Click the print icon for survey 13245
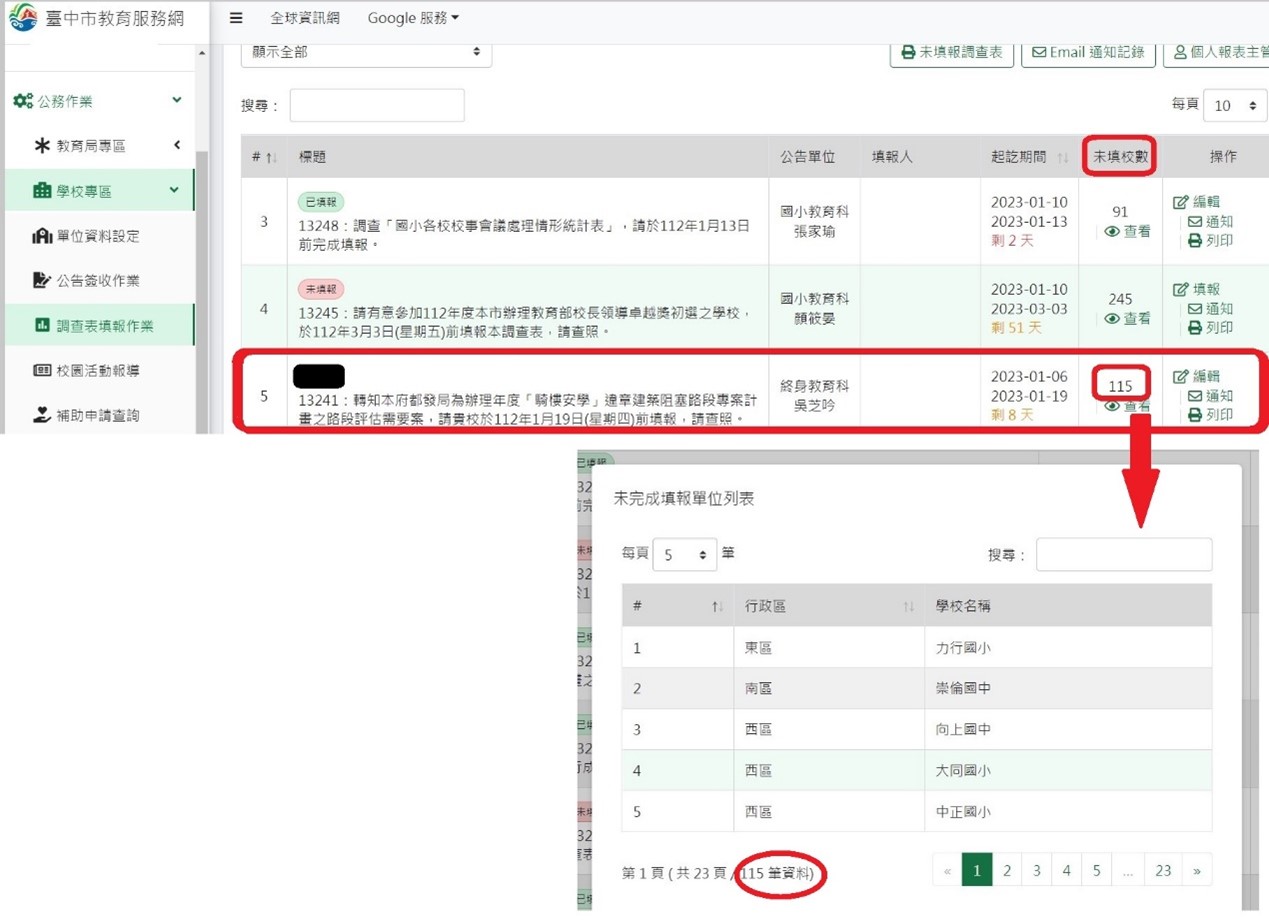The height and width of the screenshot is (921, 1269). 1194,328
